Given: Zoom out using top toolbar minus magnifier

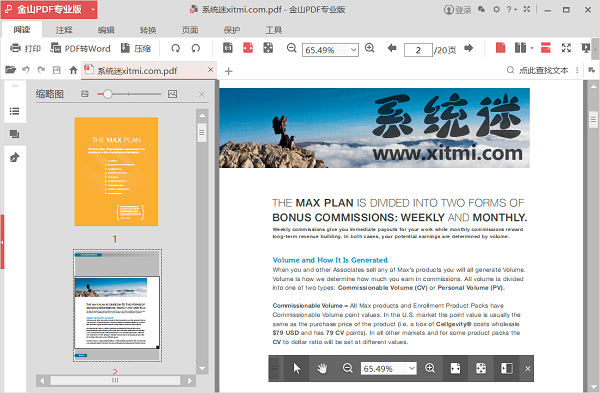Looking at the screenshot, I should [x=292, y=48].
